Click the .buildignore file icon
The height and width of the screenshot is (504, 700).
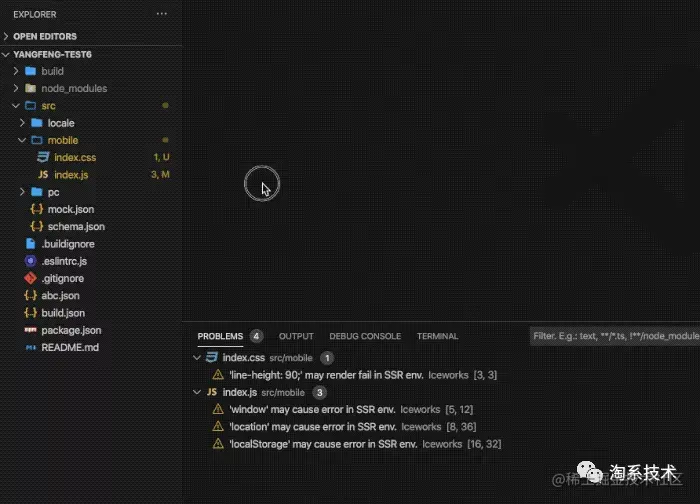click(30, 244)
